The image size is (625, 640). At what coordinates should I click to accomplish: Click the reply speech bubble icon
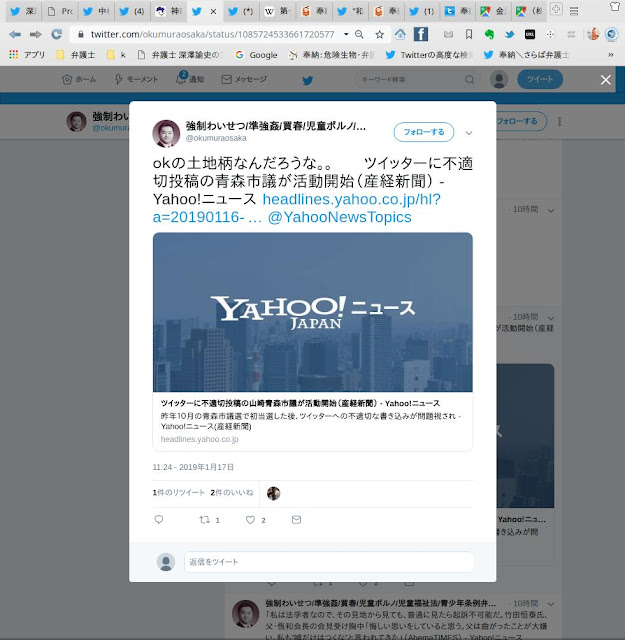coord(159,519)
